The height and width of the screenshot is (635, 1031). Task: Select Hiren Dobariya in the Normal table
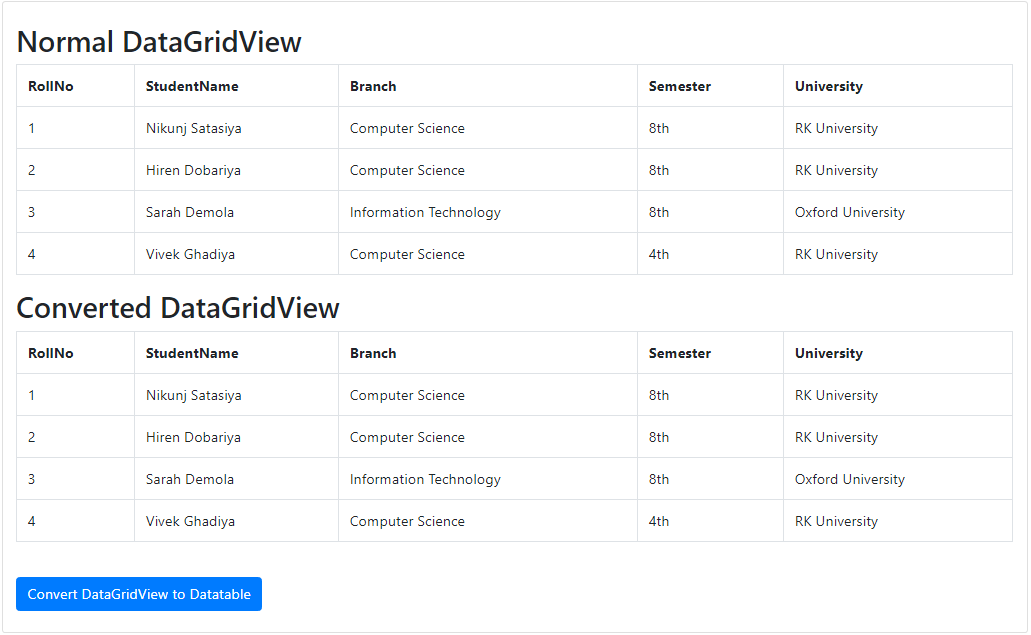192,170
